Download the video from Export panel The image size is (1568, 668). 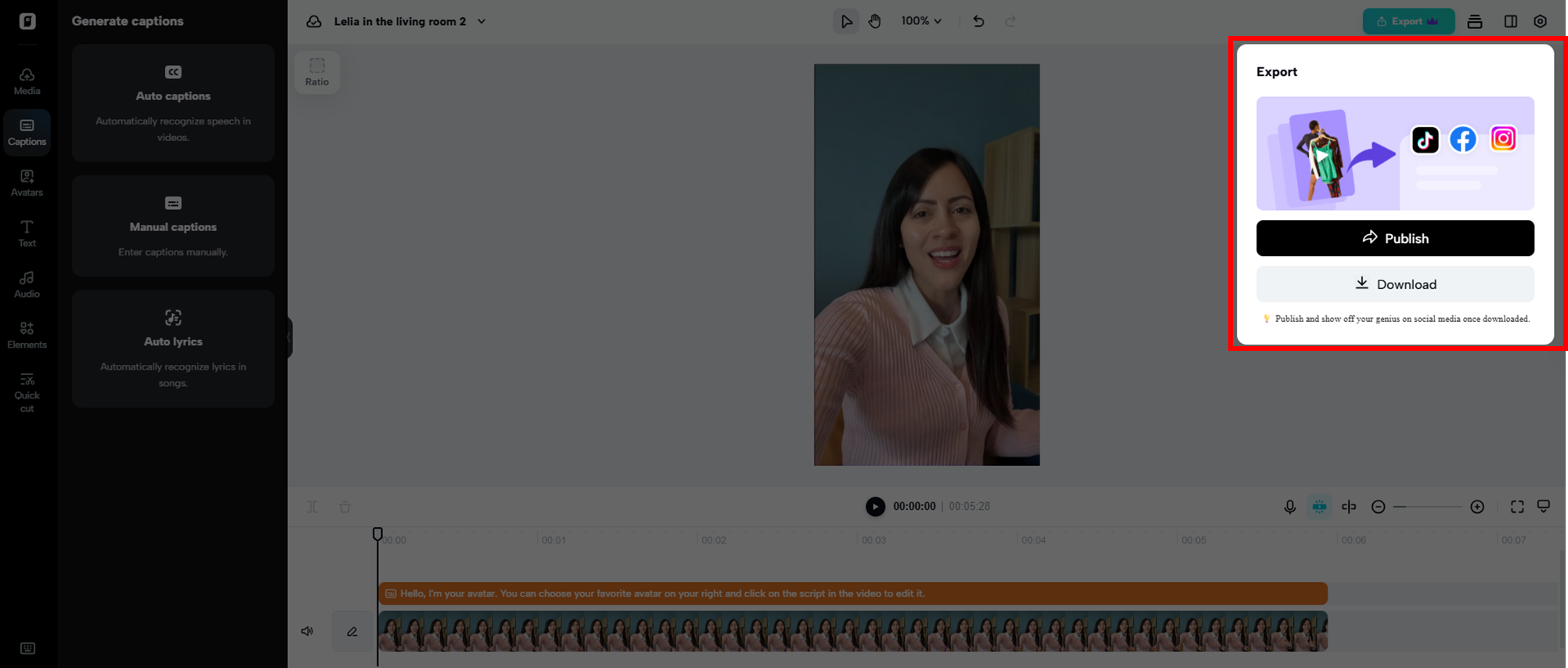[x=1395, y=284]
